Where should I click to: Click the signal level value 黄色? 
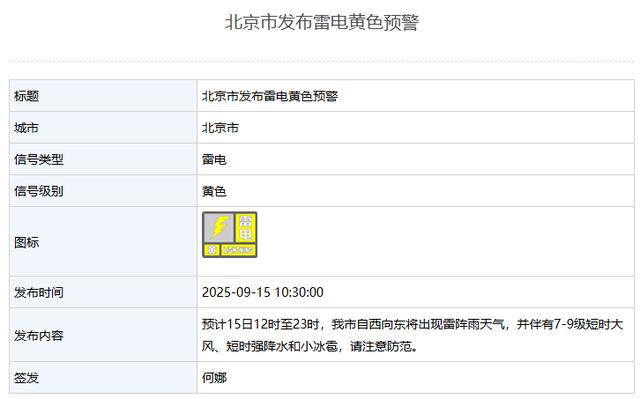pyautogui.click(x=214, y=191)
